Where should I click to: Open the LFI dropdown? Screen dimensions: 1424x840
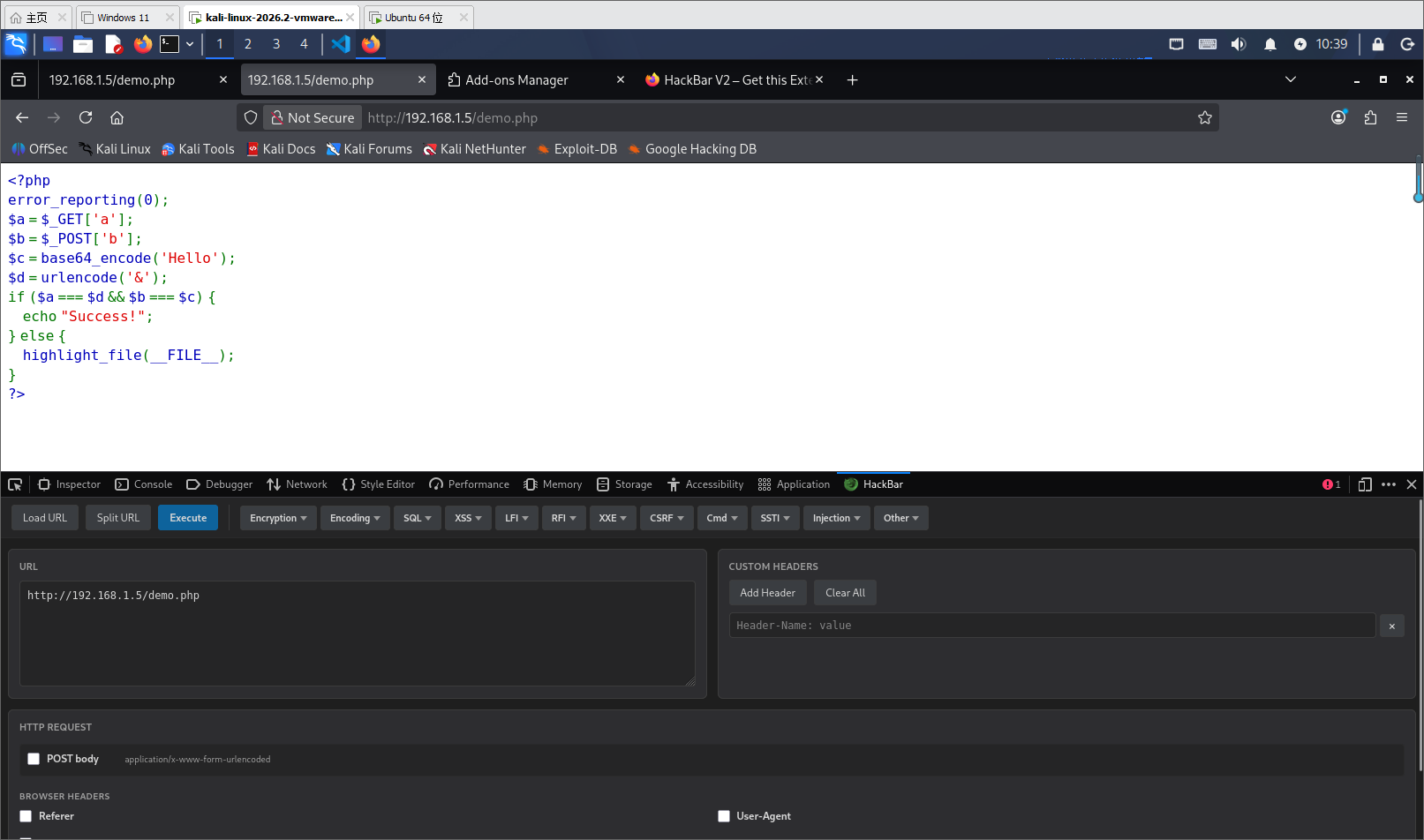coord(516,518)
